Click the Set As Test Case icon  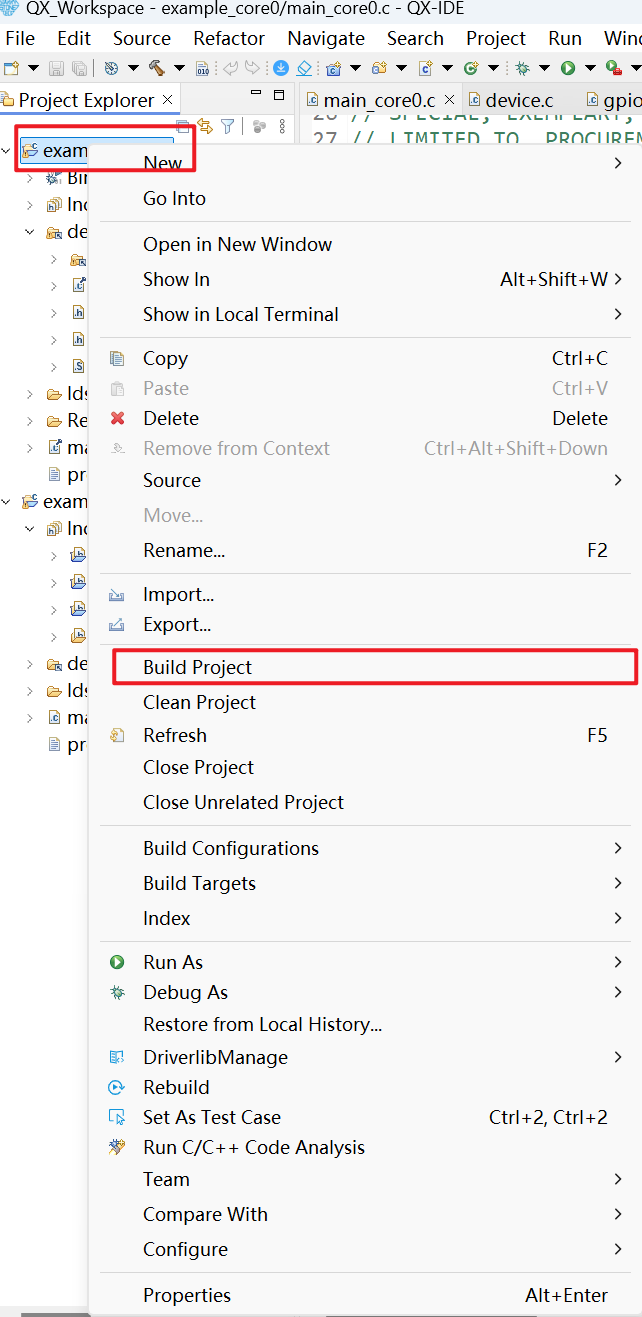[118, 1117]
